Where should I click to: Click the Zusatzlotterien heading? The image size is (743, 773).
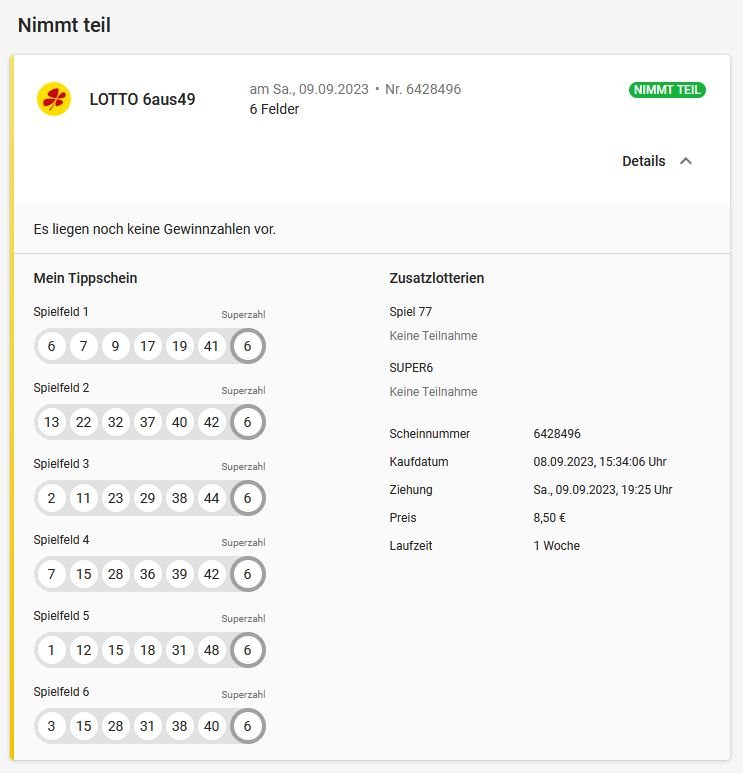(436, 278)
